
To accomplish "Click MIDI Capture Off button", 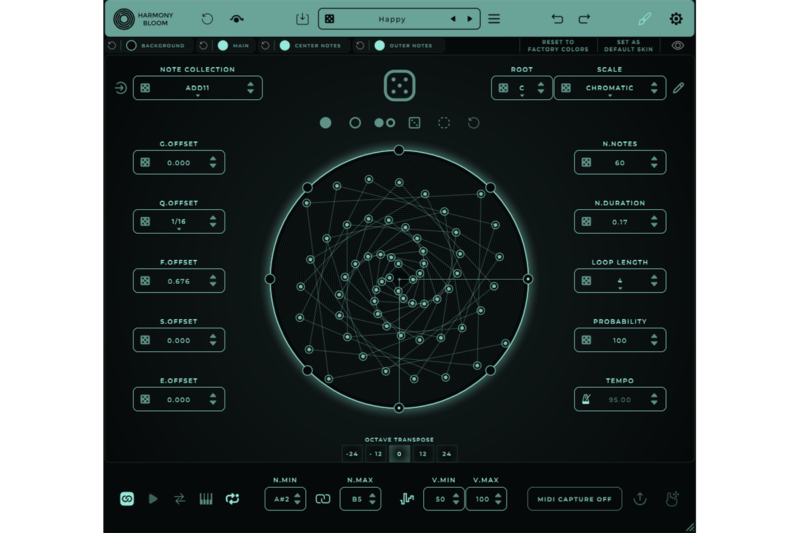I will click(574, 499).
